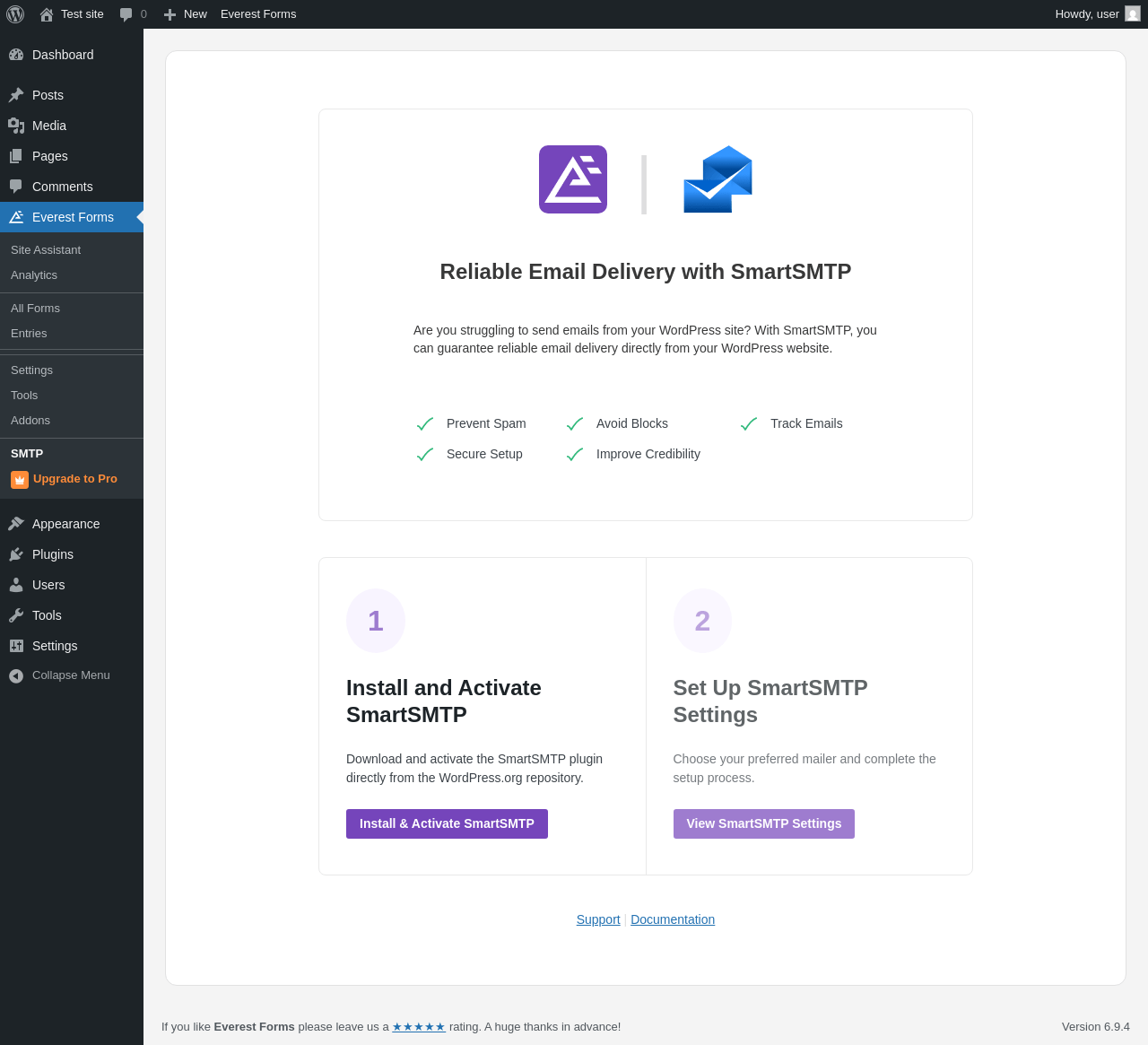Click the Dashboard gauge icon
1148x1045 pixels.
(16, 55)
